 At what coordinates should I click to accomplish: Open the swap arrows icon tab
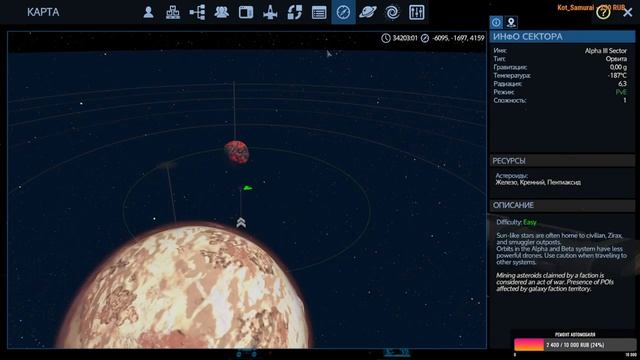(295, 12)
